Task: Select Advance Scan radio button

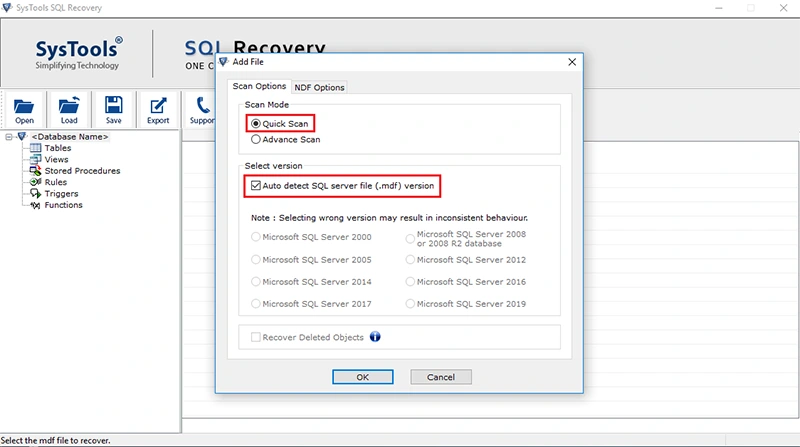Action: pyautogui.click(x=256, y=139)
